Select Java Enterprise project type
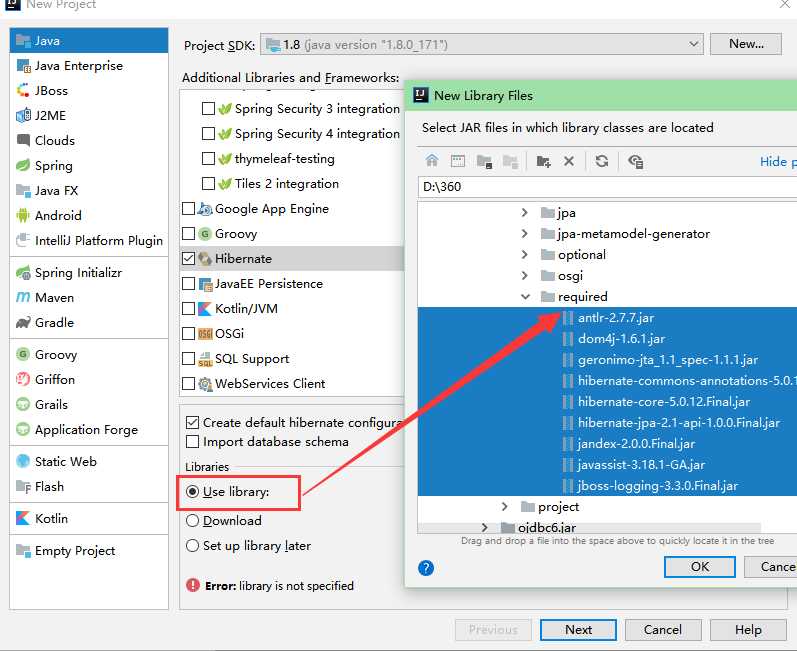Screen dimensions: 797x651 point(88,66)
